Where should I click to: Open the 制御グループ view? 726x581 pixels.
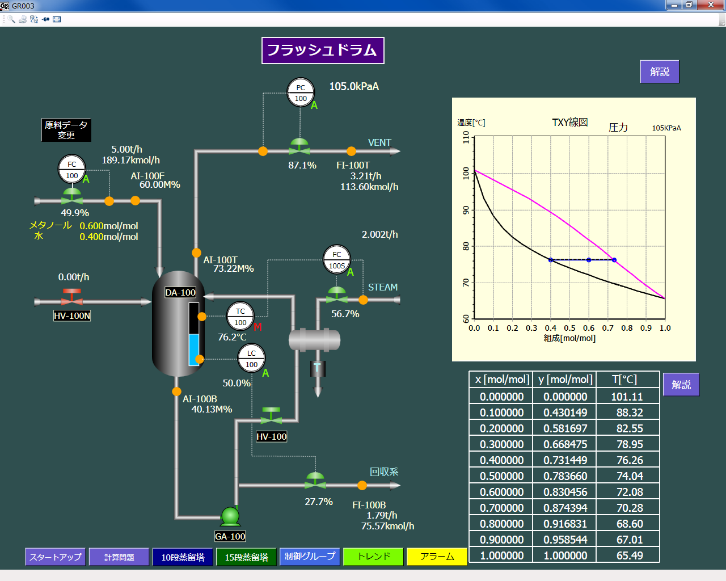click(x=308, y=556)
